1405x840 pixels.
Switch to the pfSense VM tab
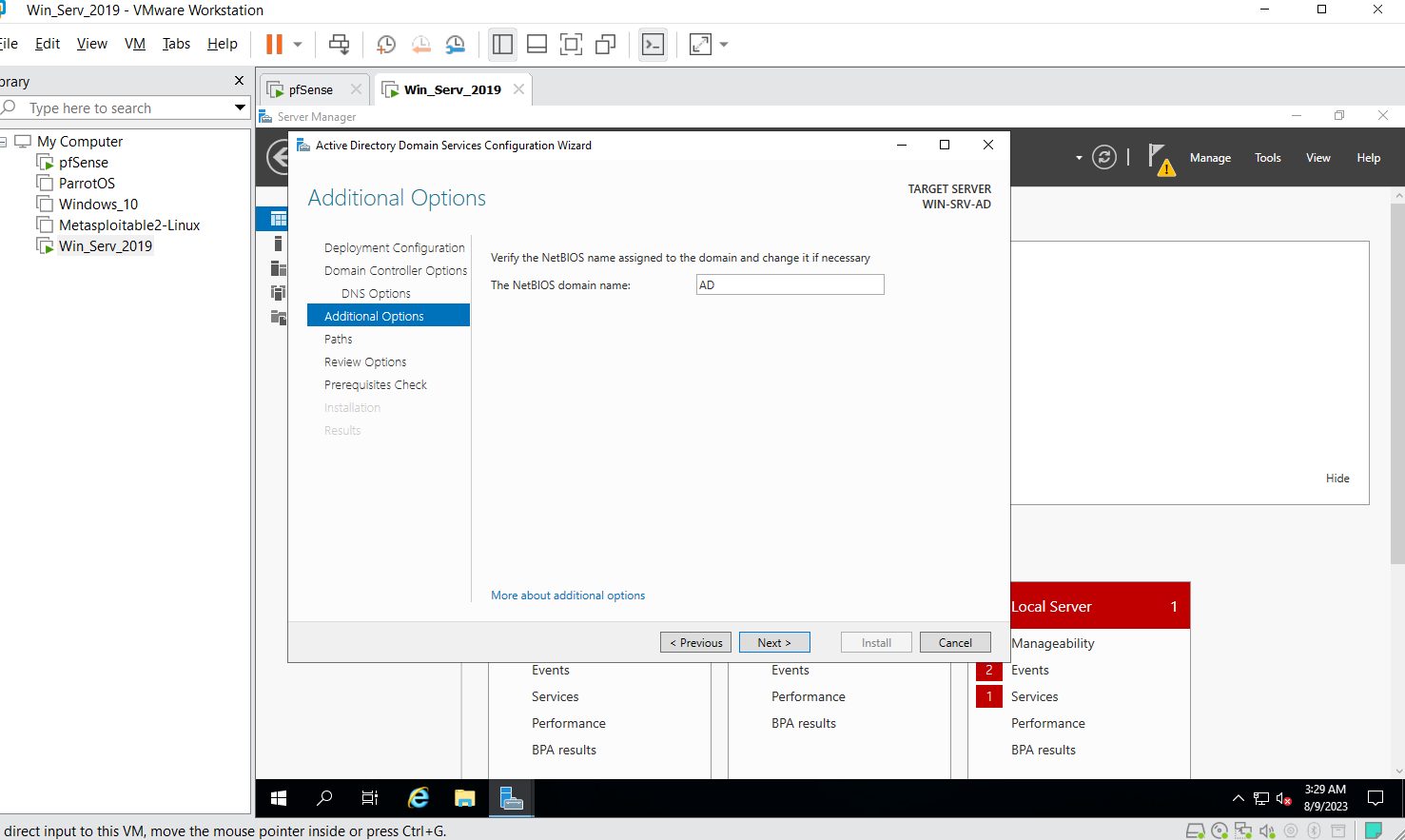(x=311, y=89)
